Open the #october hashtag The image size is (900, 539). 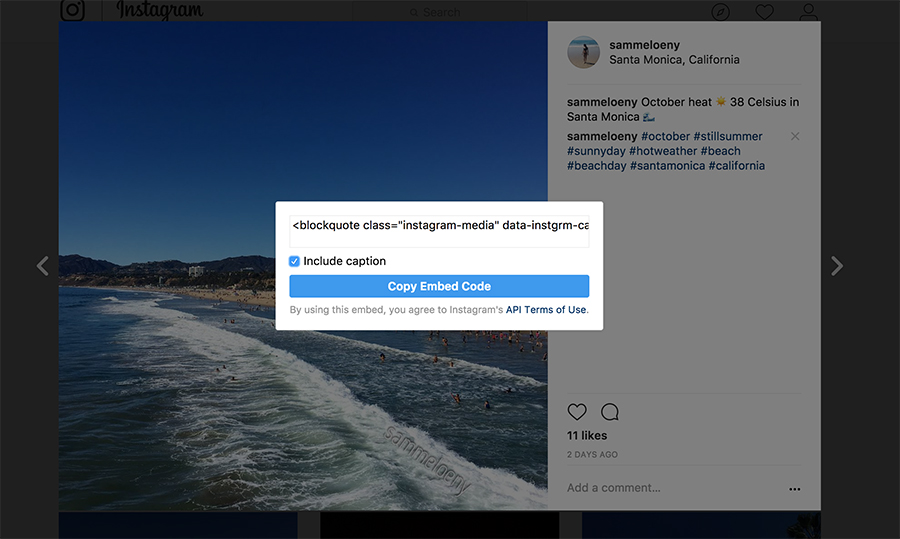(x=665, y=137)
